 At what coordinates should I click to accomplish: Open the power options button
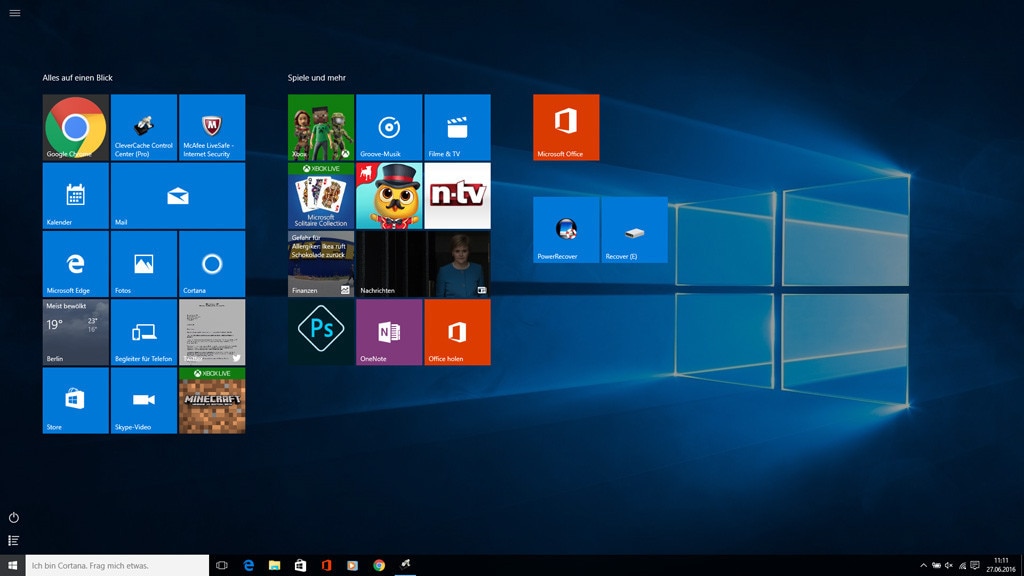(14, 517)
